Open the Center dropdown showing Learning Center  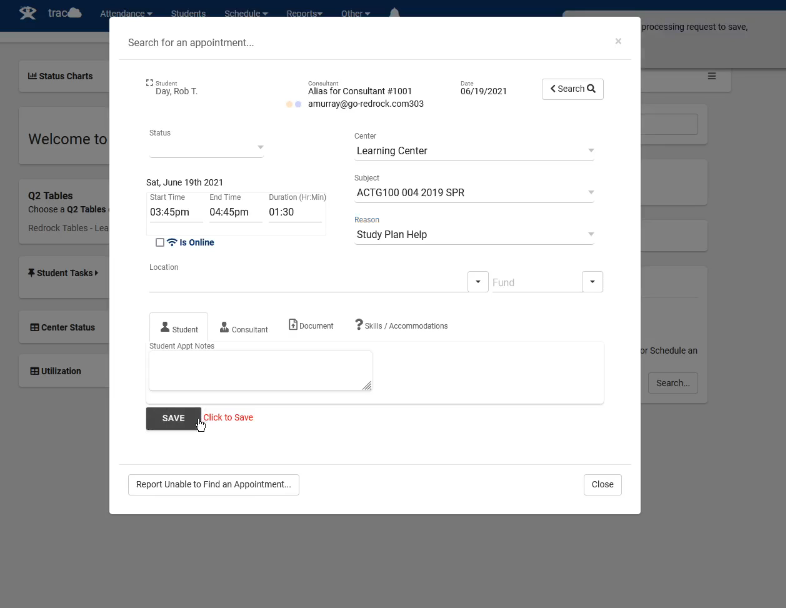[x=474, y=151]
